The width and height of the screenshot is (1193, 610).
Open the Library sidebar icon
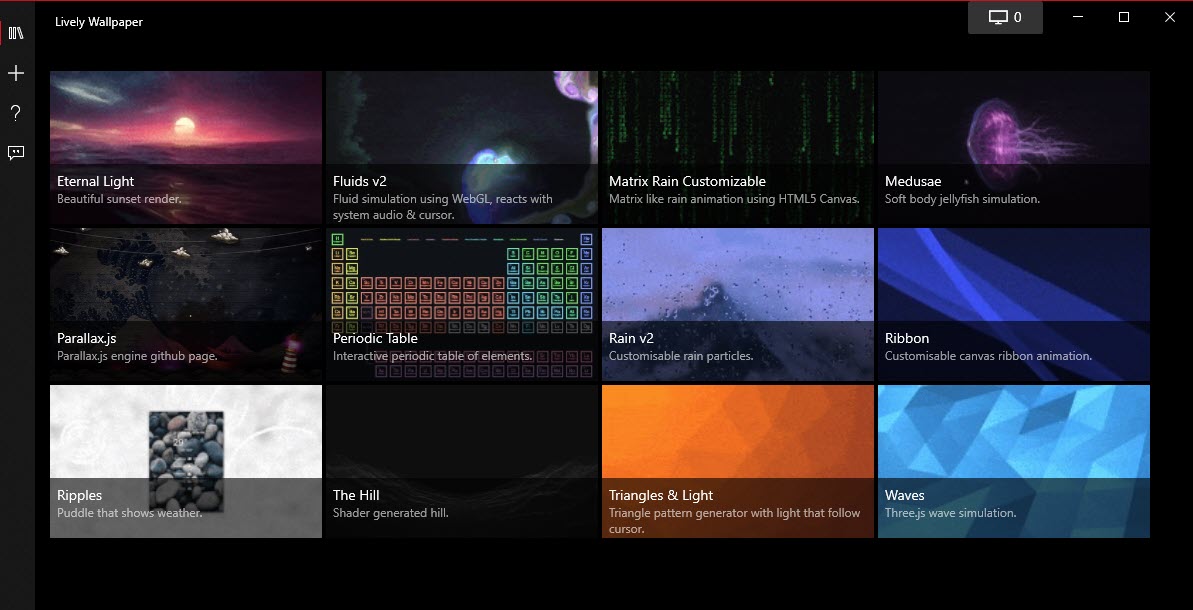pos(16,33)
